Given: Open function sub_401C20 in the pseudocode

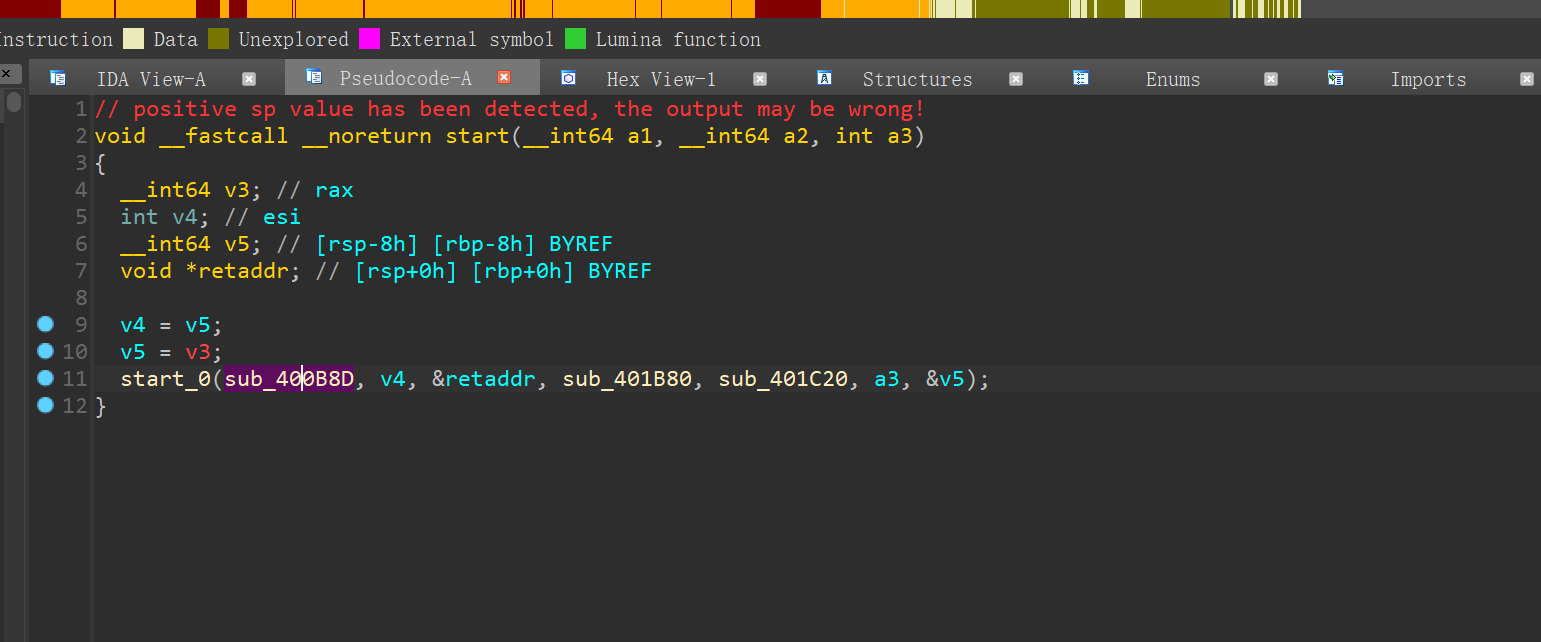Looking at the screenshot, I should click(x=783, y=379).
